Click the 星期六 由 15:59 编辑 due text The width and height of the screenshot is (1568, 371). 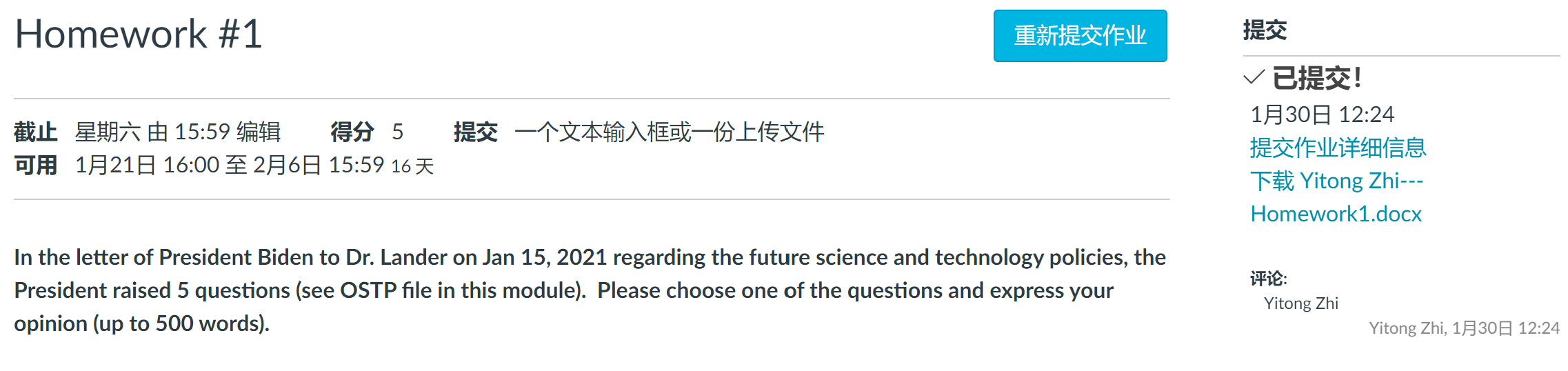[177, 132]
